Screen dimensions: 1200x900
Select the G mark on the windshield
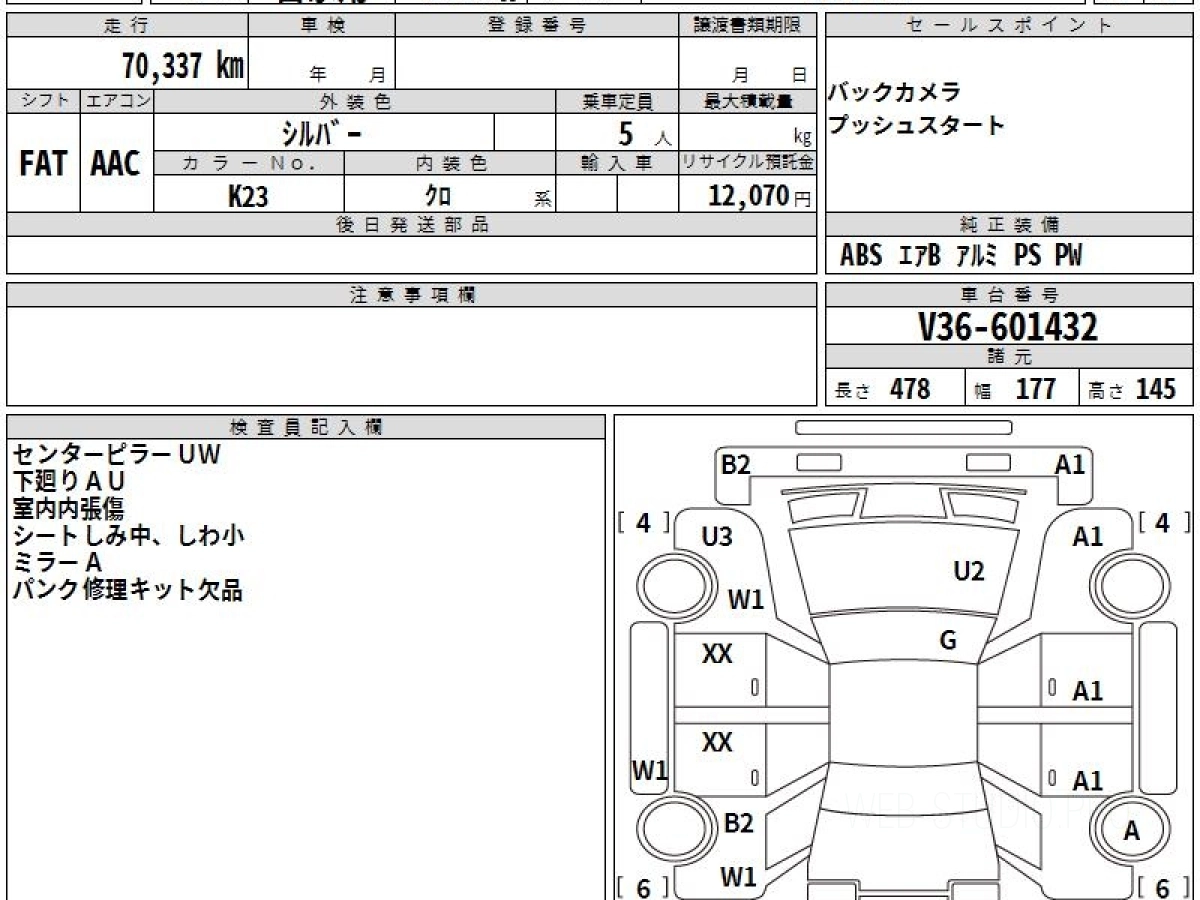(x=948, y=640)
